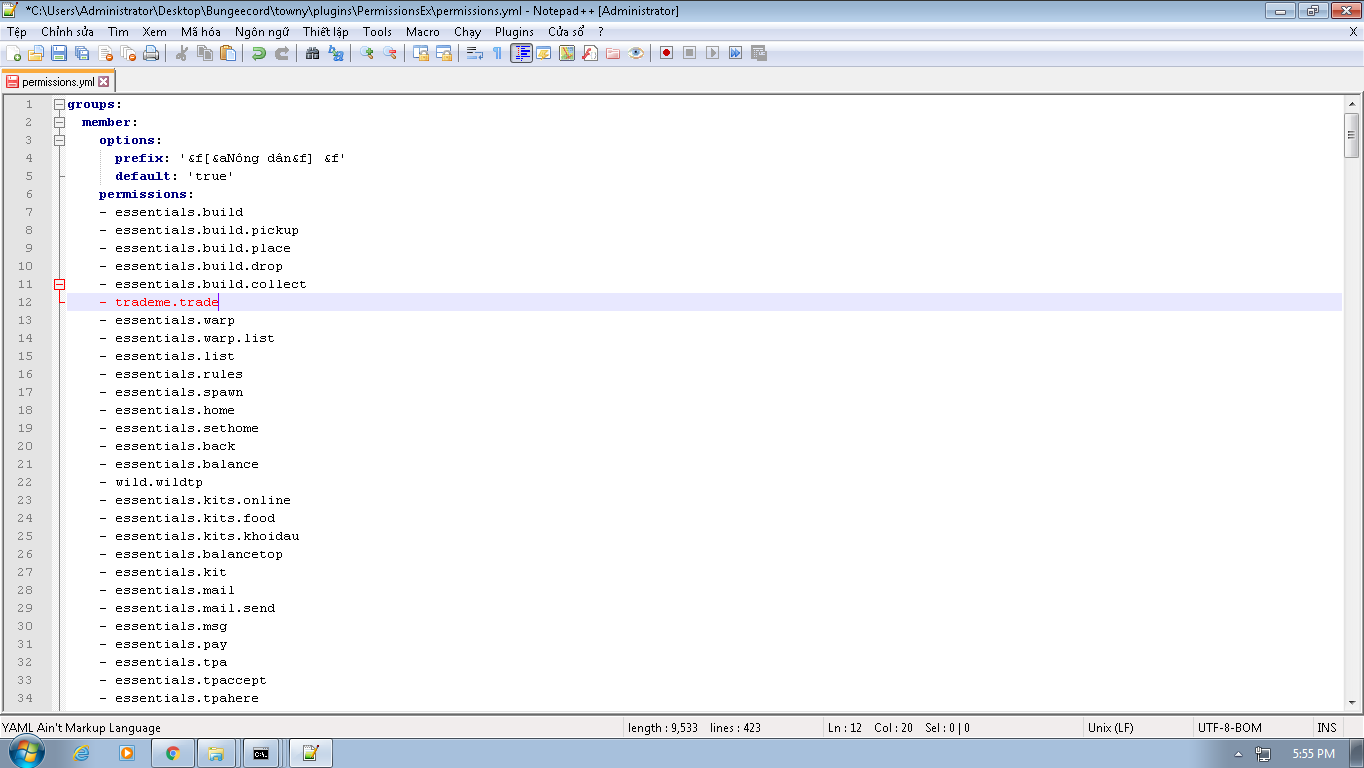The width and height of the screenshot is (1364, 768).
Task: Click the New file toolbar icon
Action: coord(14,53)
